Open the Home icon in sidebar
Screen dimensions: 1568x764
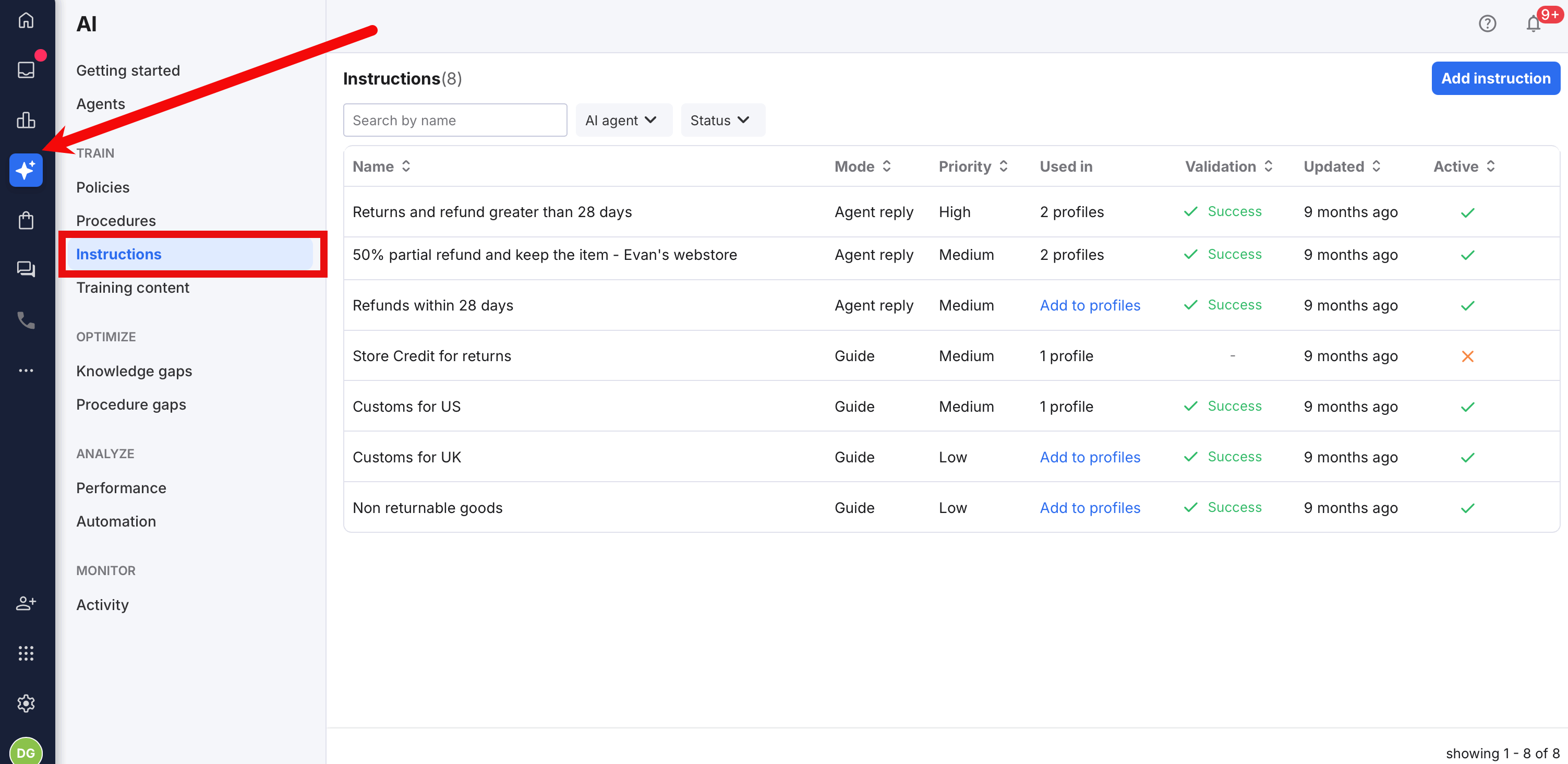(26, 21)
